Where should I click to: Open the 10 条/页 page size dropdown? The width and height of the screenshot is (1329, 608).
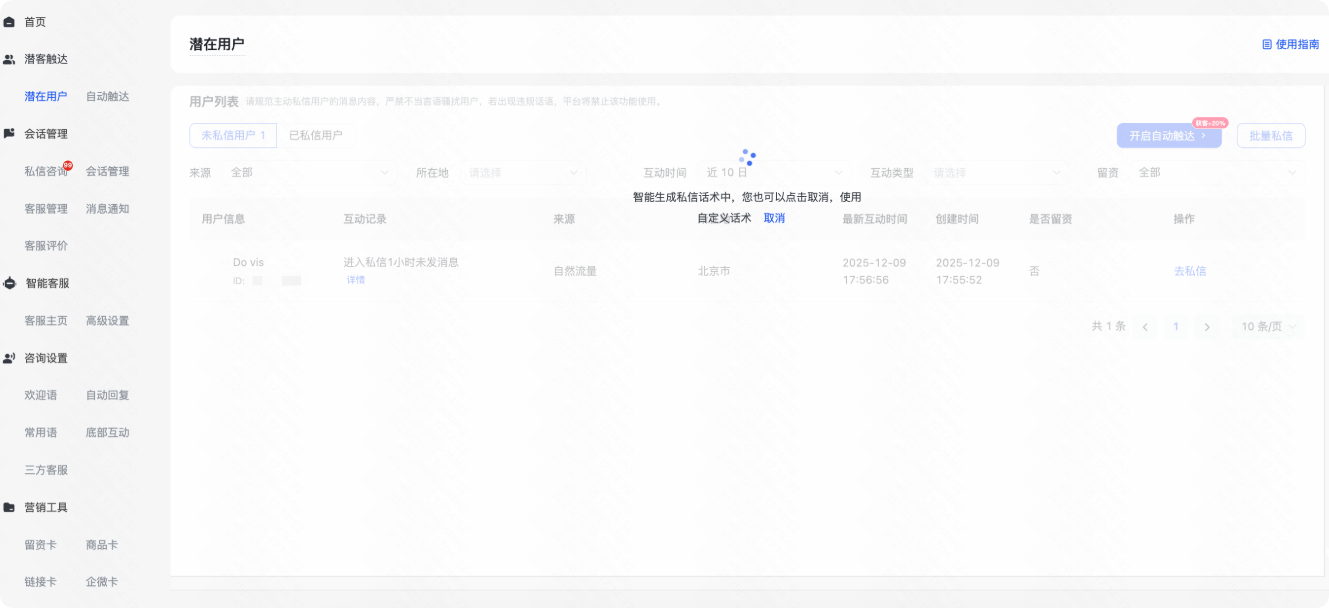[1268, 327]
